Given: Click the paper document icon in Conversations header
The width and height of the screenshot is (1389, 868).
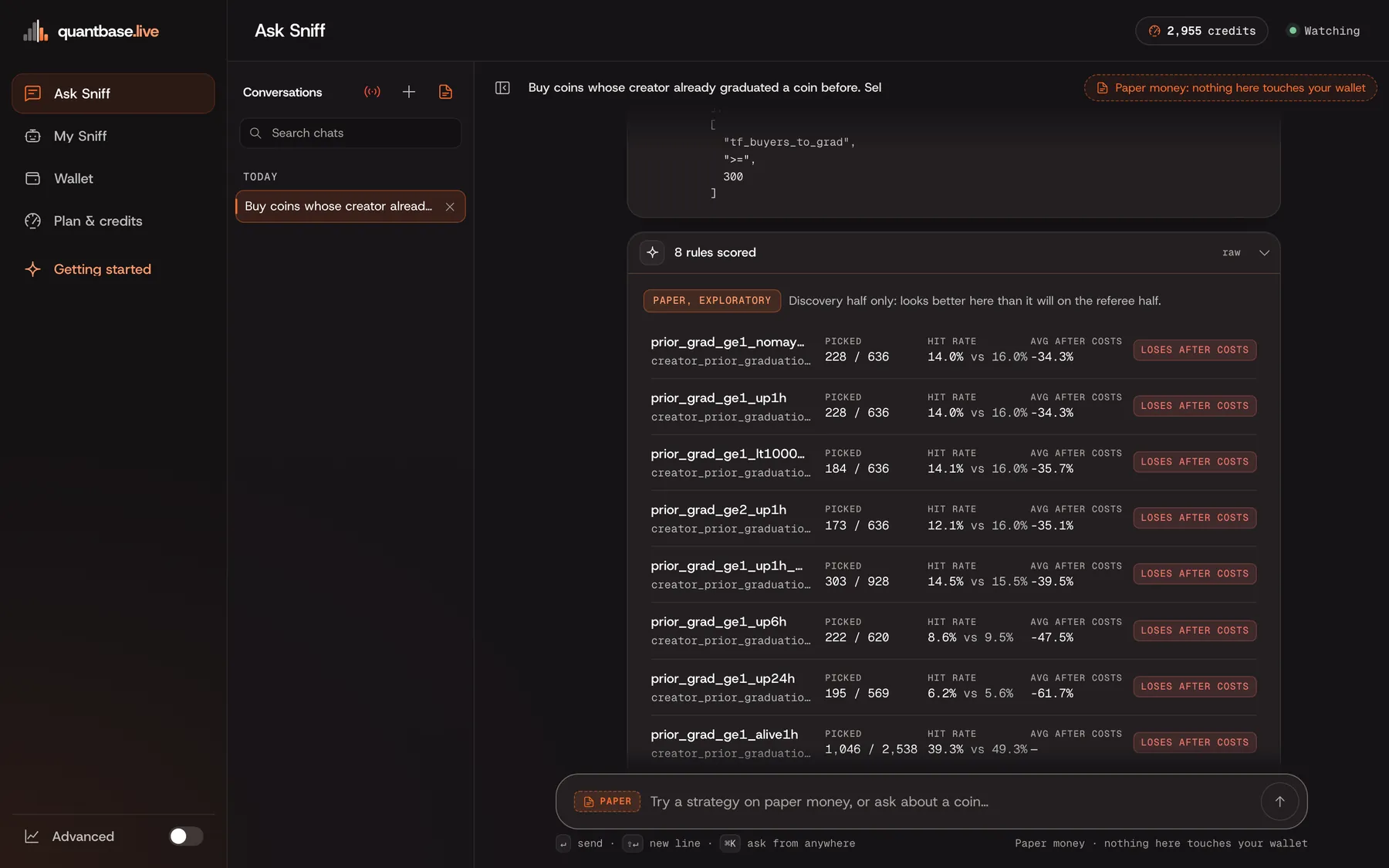Looking at the screenshot, I should click(445, 92).
